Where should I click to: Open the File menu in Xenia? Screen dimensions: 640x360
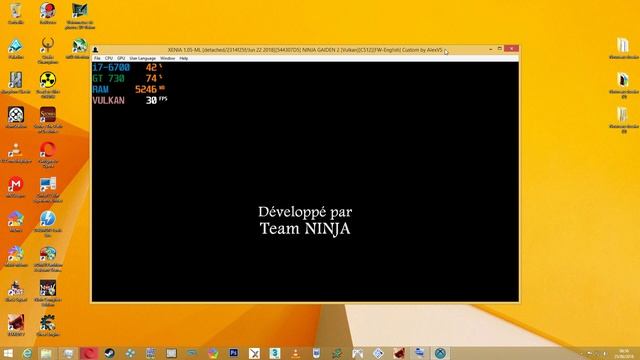(97, 58)
